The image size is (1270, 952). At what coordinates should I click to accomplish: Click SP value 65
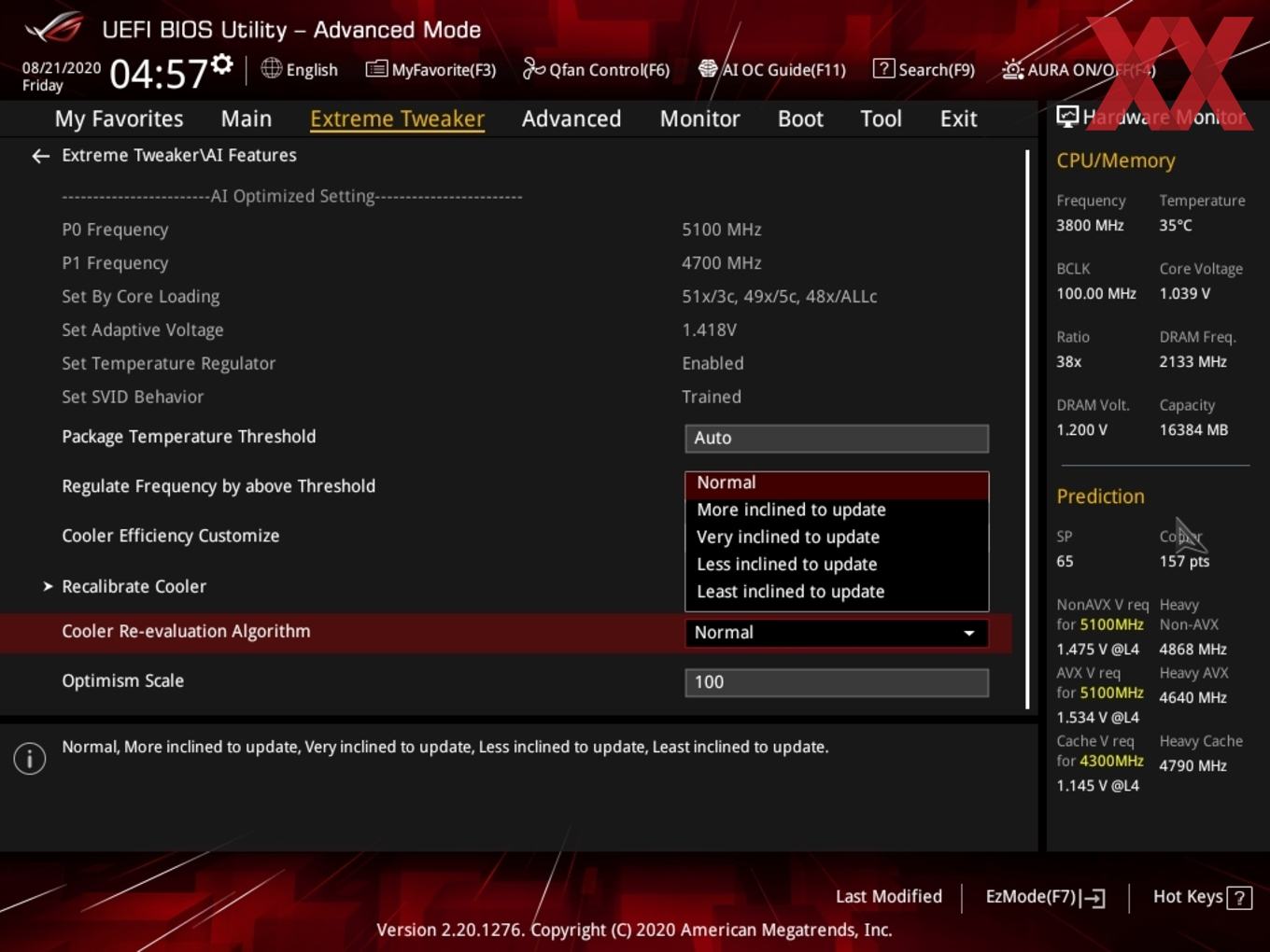tap(1065, 562)
